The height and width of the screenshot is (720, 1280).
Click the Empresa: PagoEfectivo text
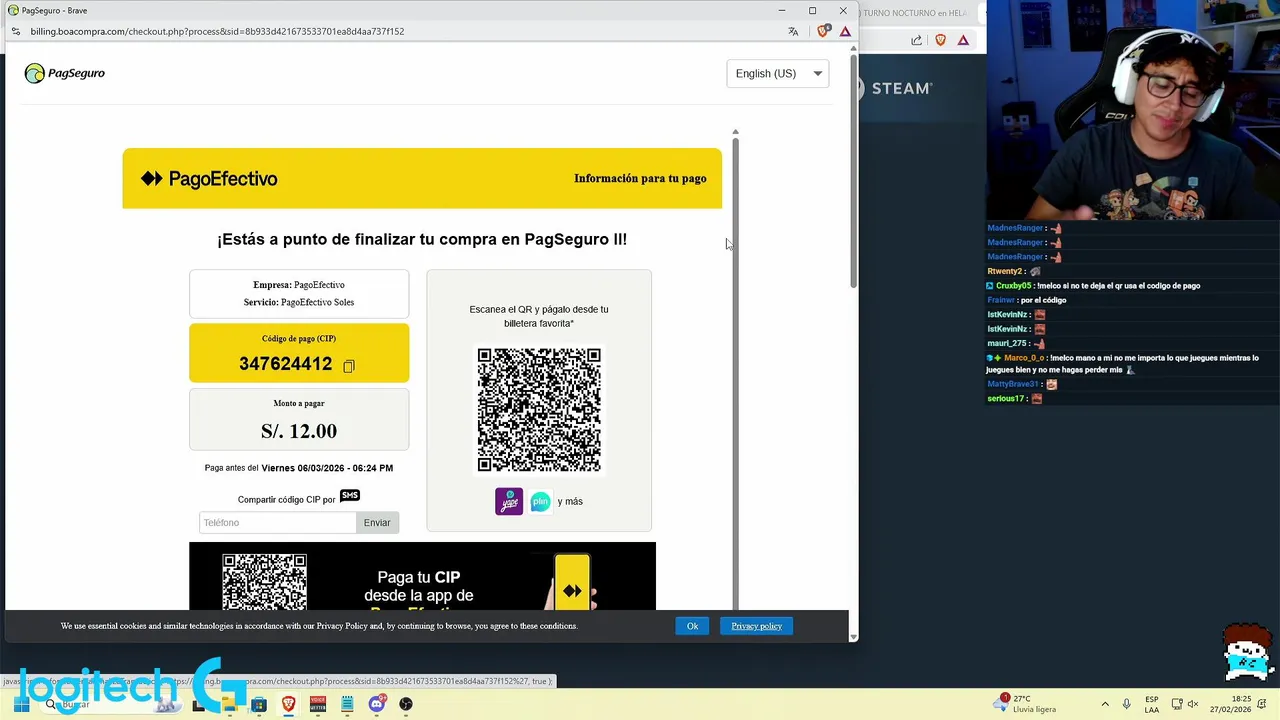pyautogui.click(x=299, y=285)
